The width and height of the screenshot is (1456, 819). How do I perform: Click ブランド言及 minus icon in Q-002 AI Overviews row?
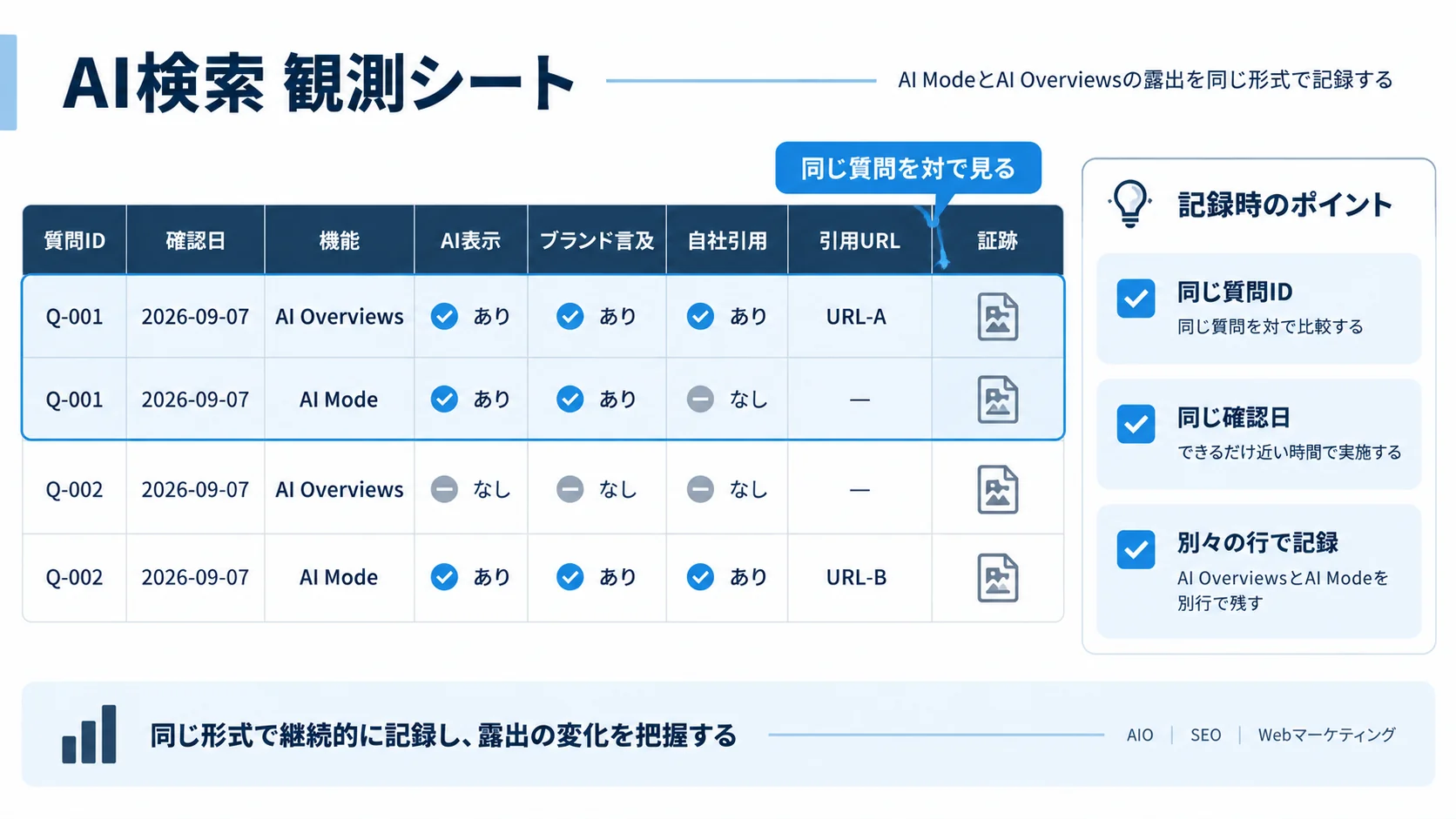570,489
